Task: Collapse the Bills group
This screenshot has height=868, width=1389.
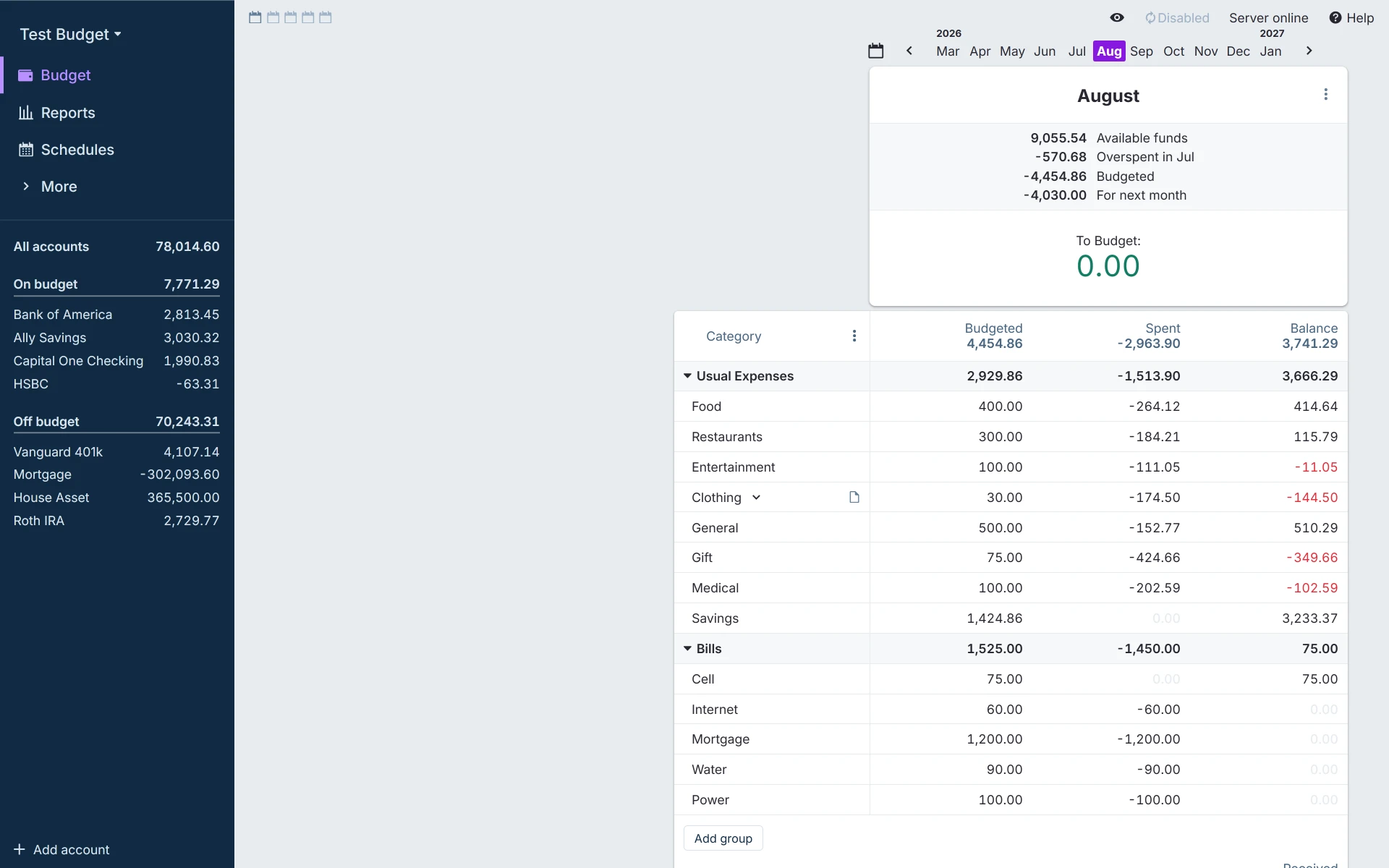Action: click(x=687, y=649)
